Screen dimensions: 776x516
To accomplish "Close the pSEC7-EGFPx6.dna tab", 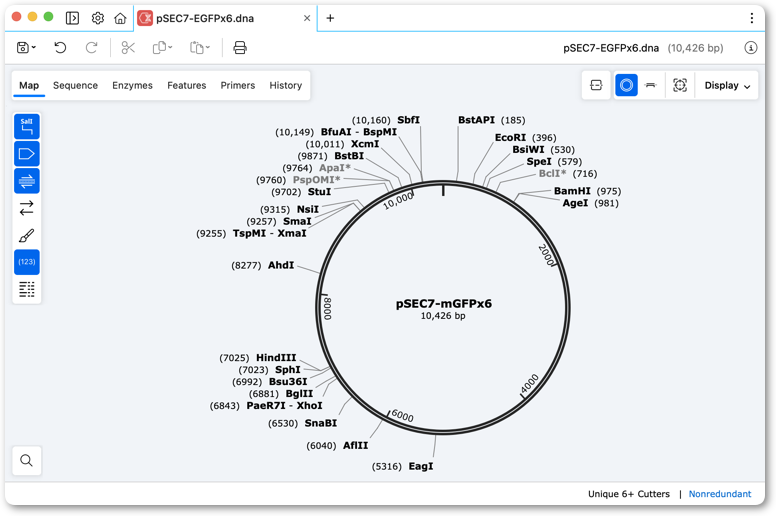I will click(x=307, y=18).
